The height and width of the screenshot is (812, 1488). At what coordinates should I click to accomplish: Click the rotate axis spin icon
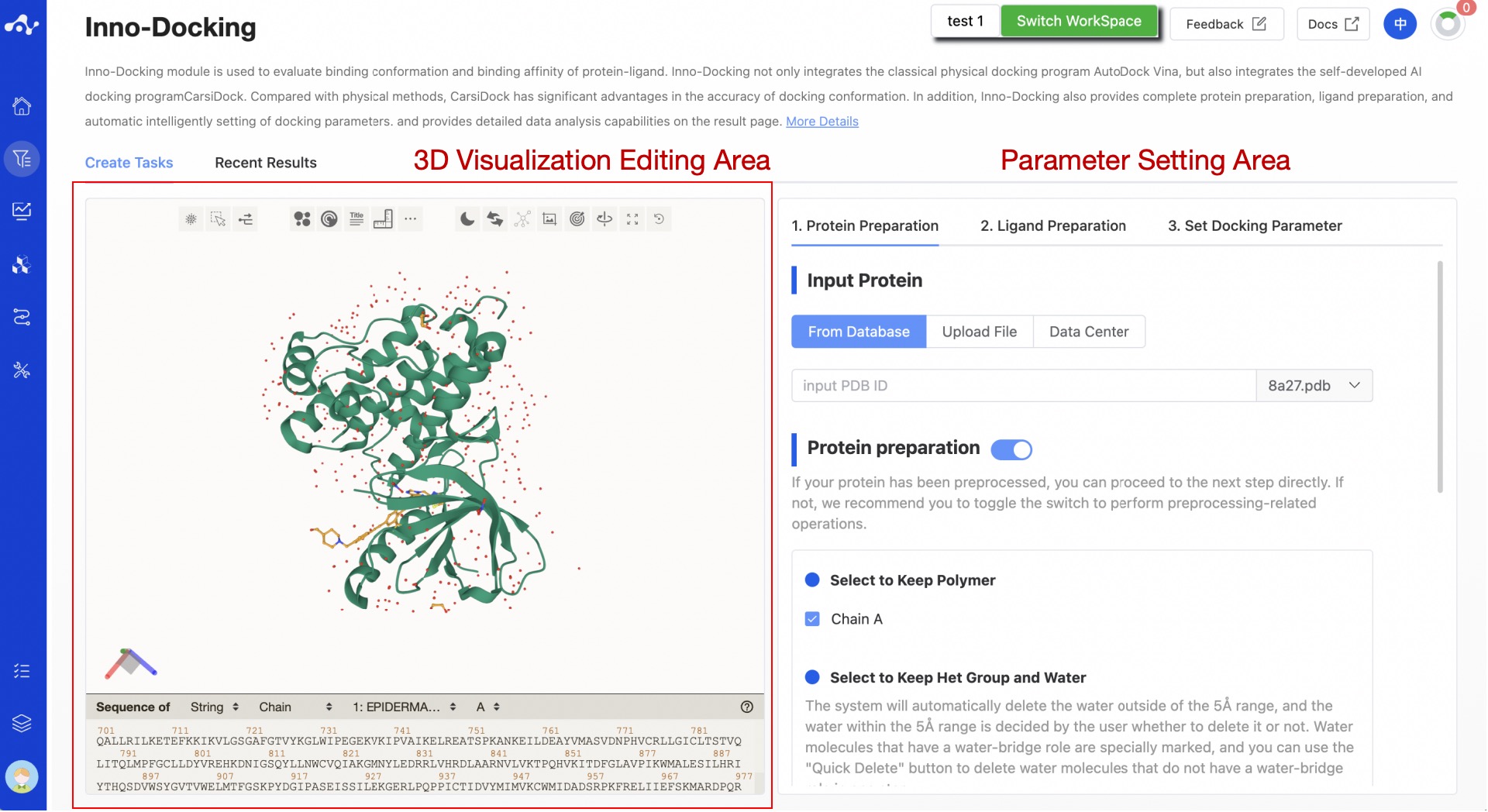pyautogui.click(x=604, y=219)
